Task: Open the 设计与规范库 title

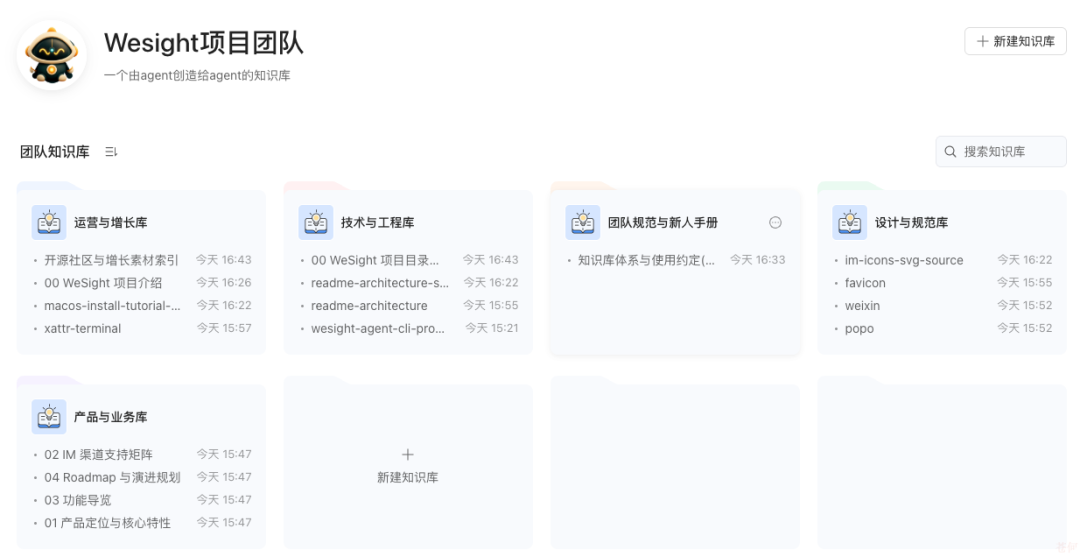Action: pyautogui.click(x=911, y=222)
